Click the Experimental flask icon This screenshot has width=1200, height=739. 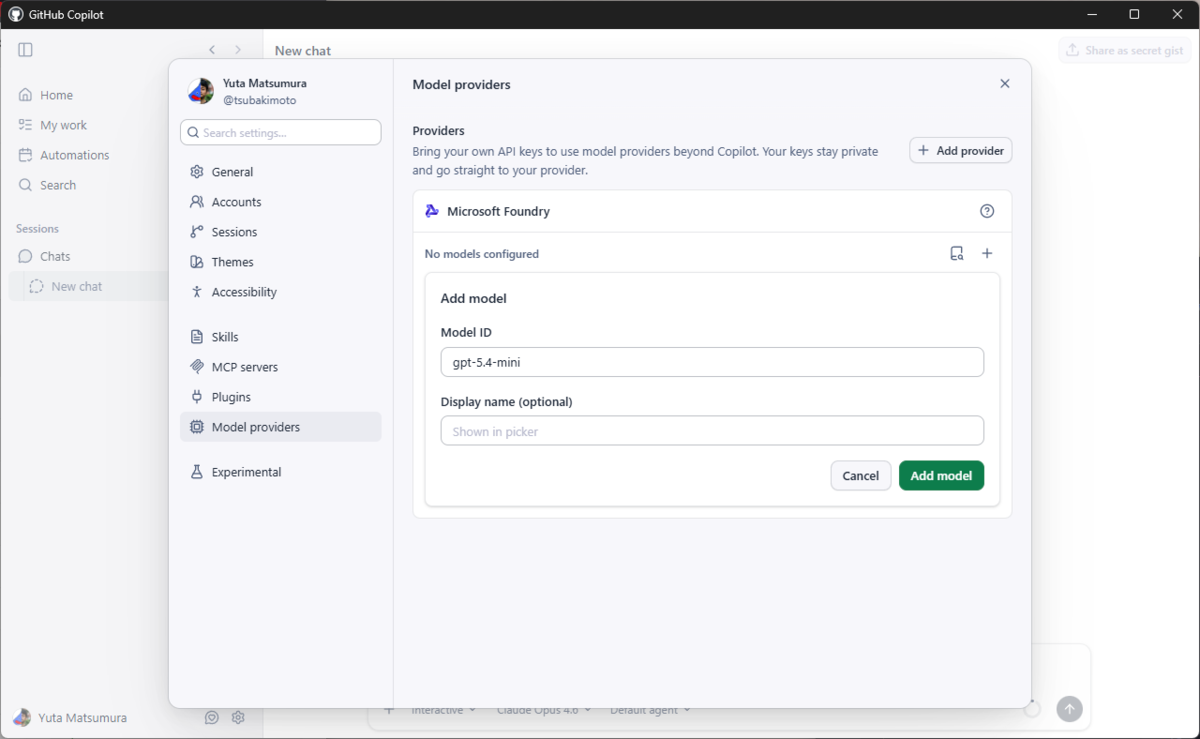197,472
